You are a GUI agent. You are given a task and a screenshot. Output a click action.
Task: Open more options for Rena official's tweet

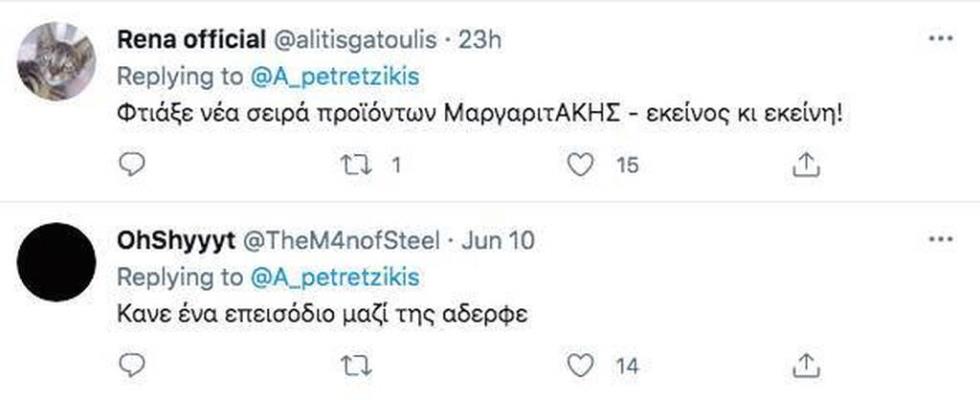click(941, 39)
